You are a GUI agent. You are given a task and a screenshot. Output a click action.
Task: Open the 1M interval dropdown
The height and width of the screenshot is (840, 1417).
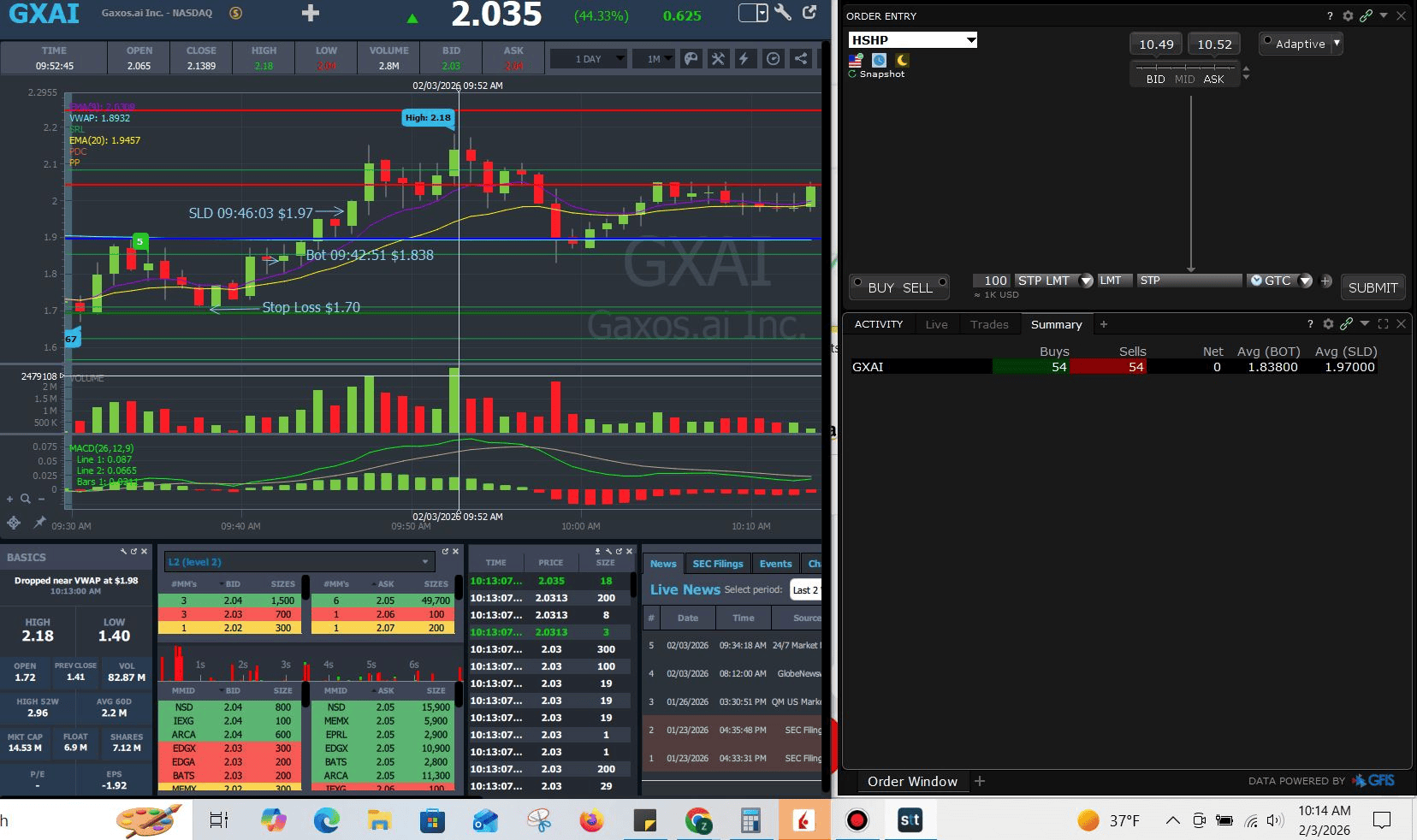655,59
